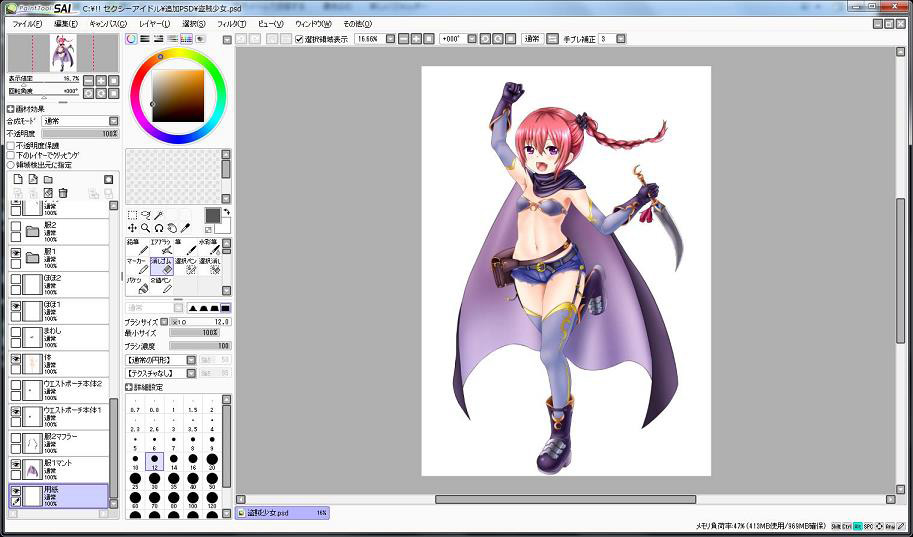913x537 pixels.
Task: Delete layer using the trash icon
Action: coord(63,193)
